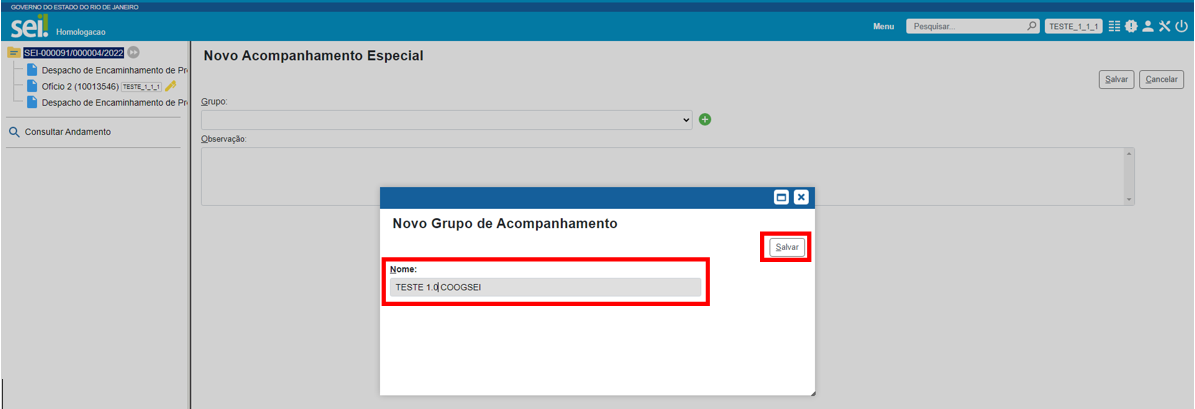Click the Cancelar button

(x=1161, y=80)
